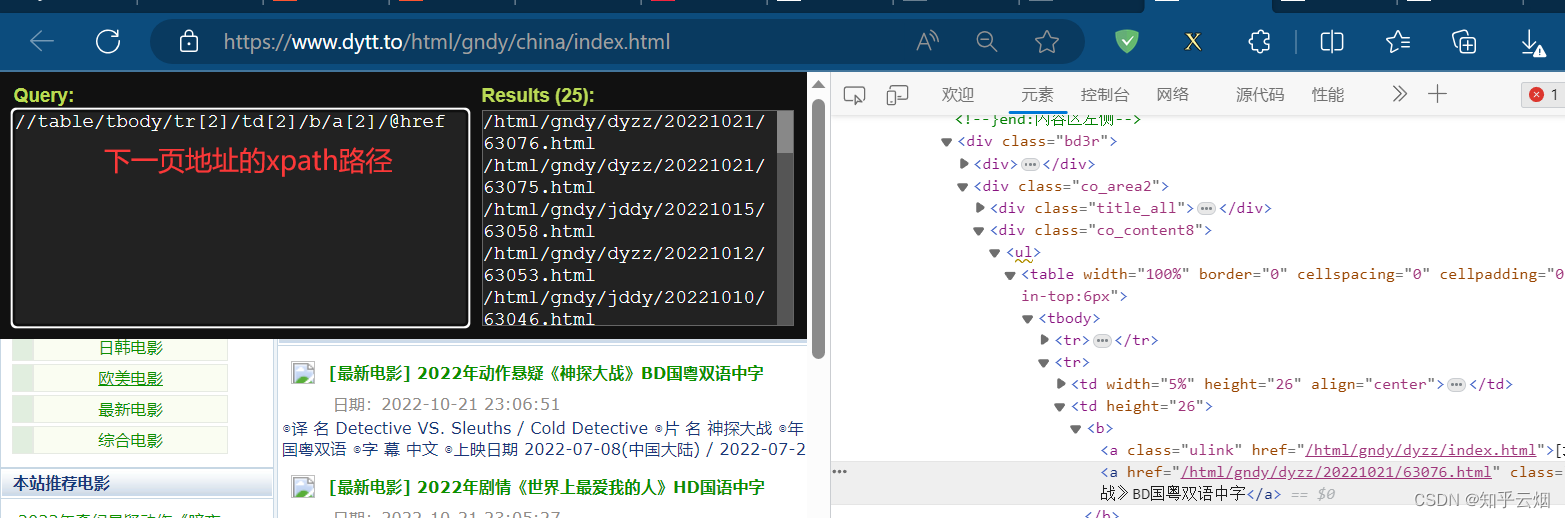The image size is (1565, 518).
Task: Collapse the second open tr node
Action: [1044, 362]
